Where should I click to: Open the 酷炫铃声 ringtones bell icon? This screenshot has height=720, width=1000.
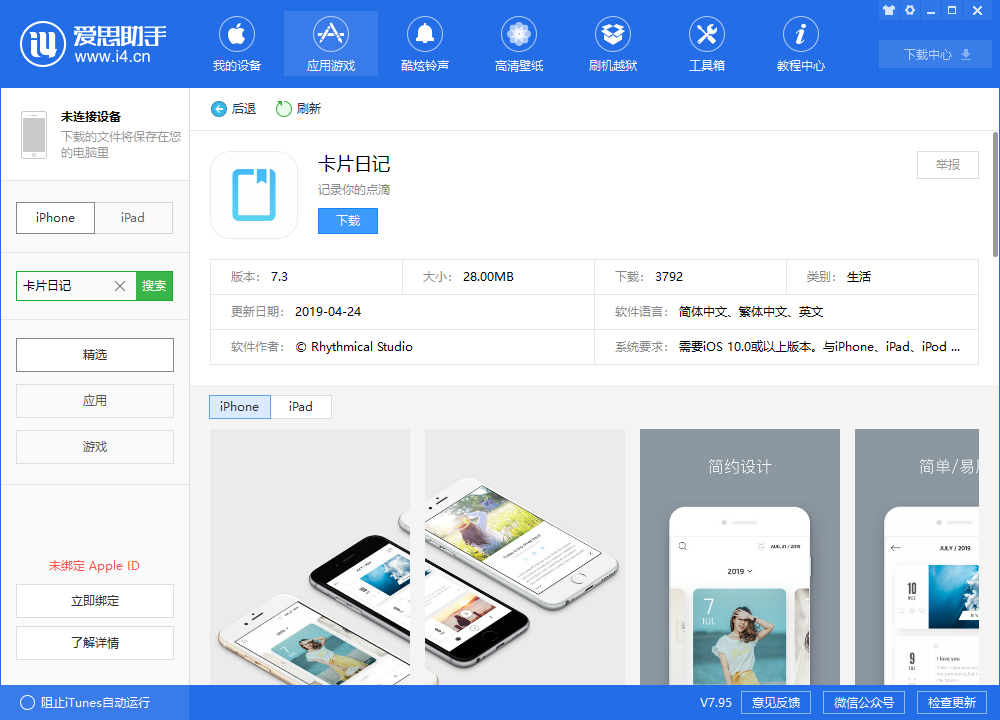click(x=425, y=35)
